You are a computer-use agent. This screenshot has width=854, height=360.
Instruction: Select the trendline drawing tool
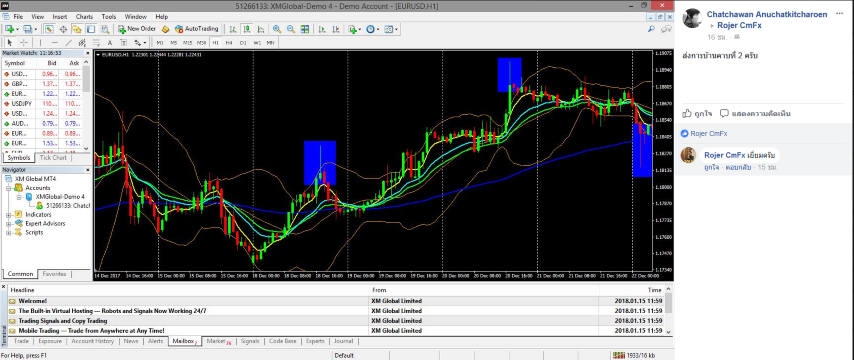click(68, 42)
